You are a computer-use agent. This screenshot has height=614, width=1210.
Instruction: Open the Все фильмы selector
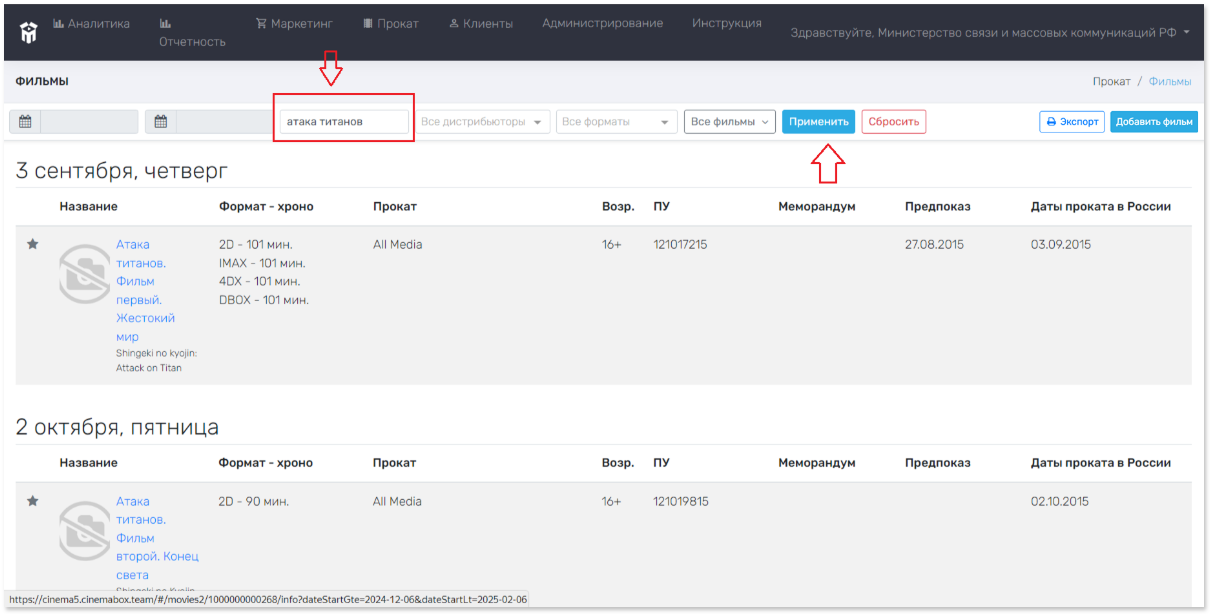tap(730, 122)
